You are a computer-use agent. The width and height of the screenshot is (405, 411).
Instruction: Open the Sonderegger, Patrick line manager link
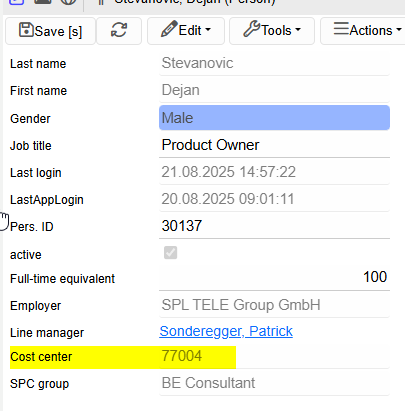pyautogui.click(x=226, y=331)
